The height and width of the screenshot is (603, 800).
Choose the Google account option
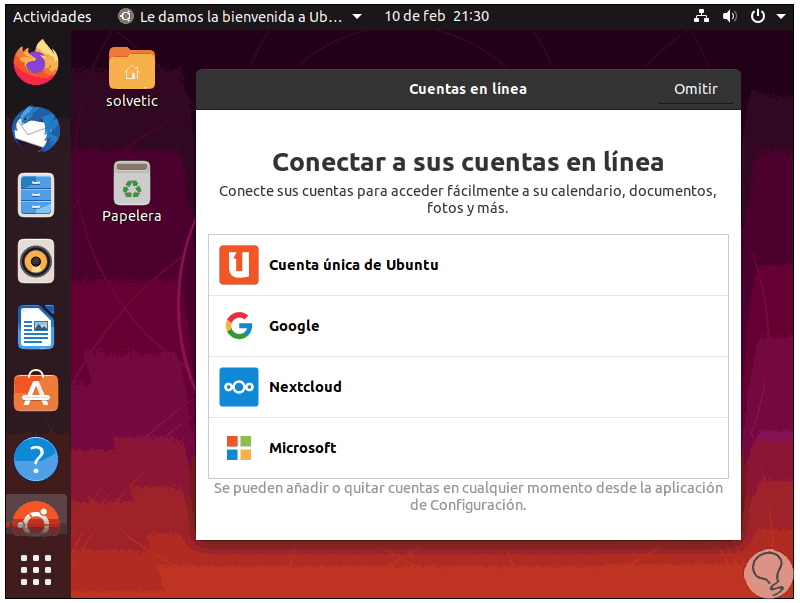pos(468,325)
